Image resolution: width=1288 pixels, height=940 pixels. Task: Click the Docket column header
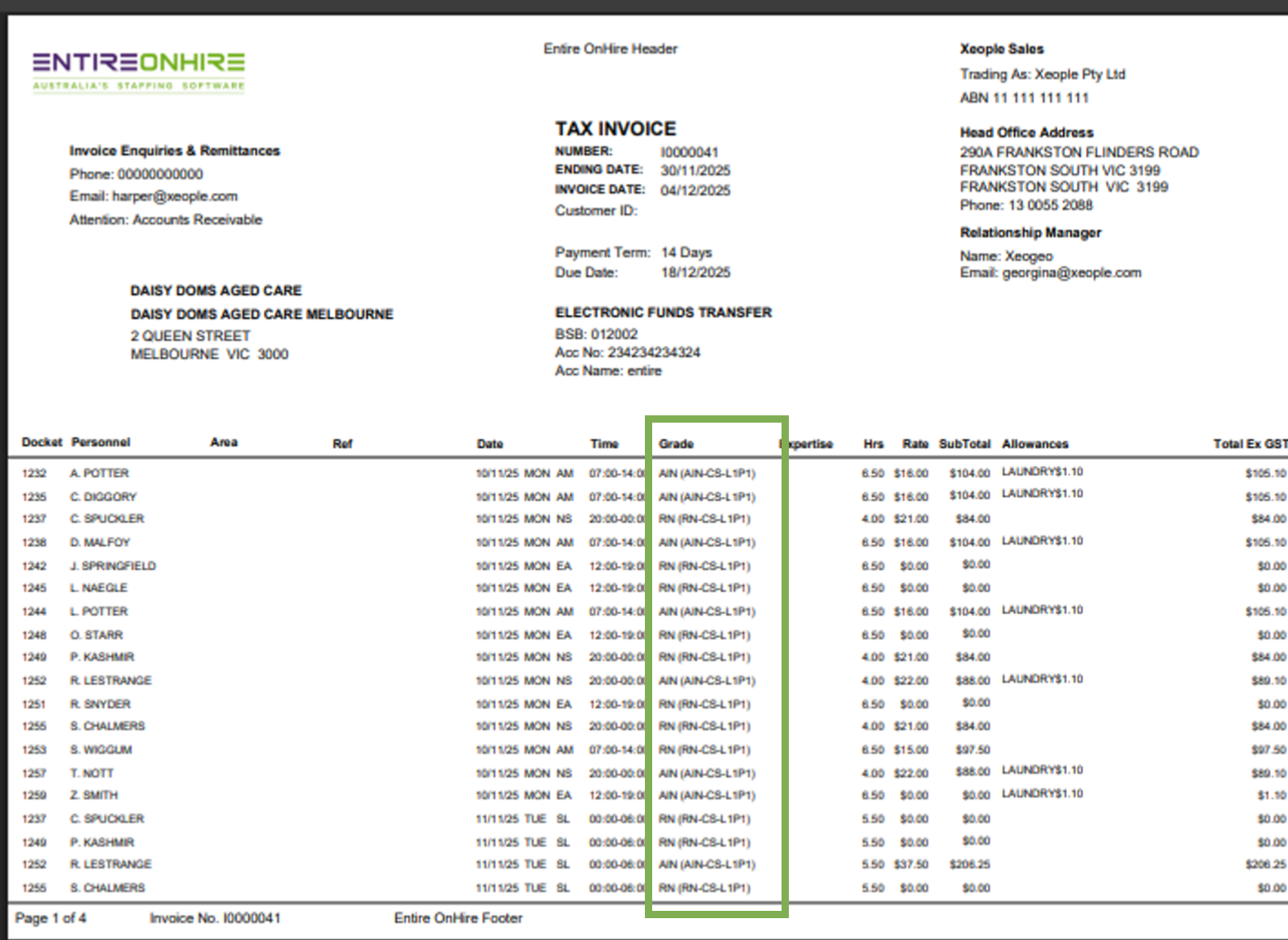42,442
